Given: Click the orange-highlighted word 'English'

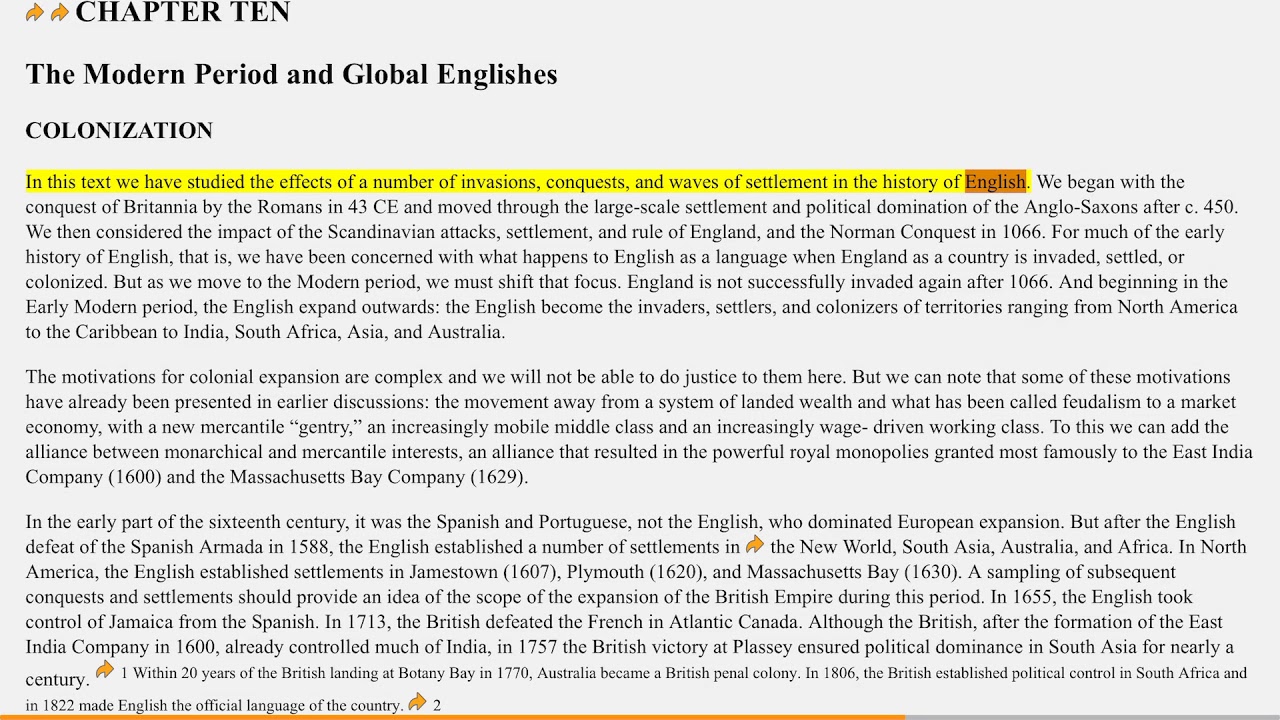Looking at the screenshot, I should (x=995, y=182).
